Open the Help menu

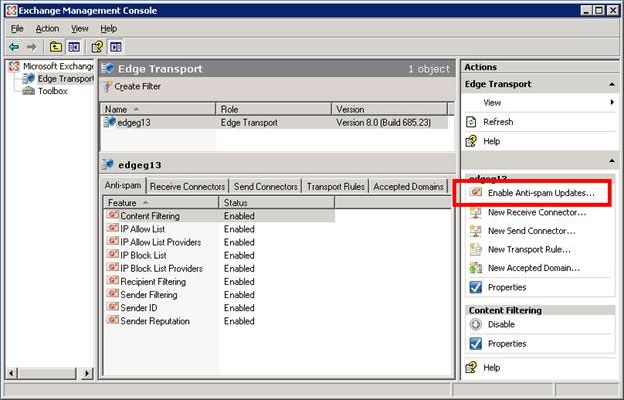109,29
